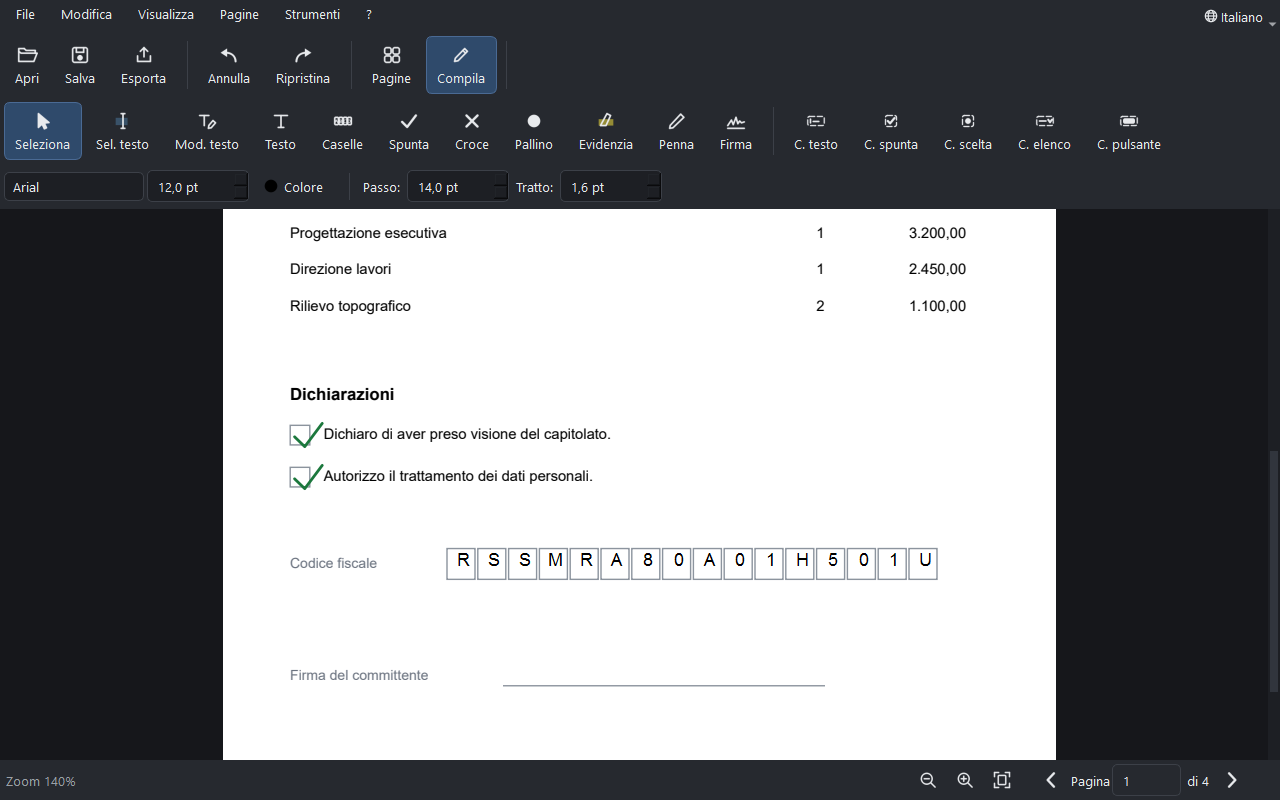Pick the Mod. testo edit tool

coord(207,131)
